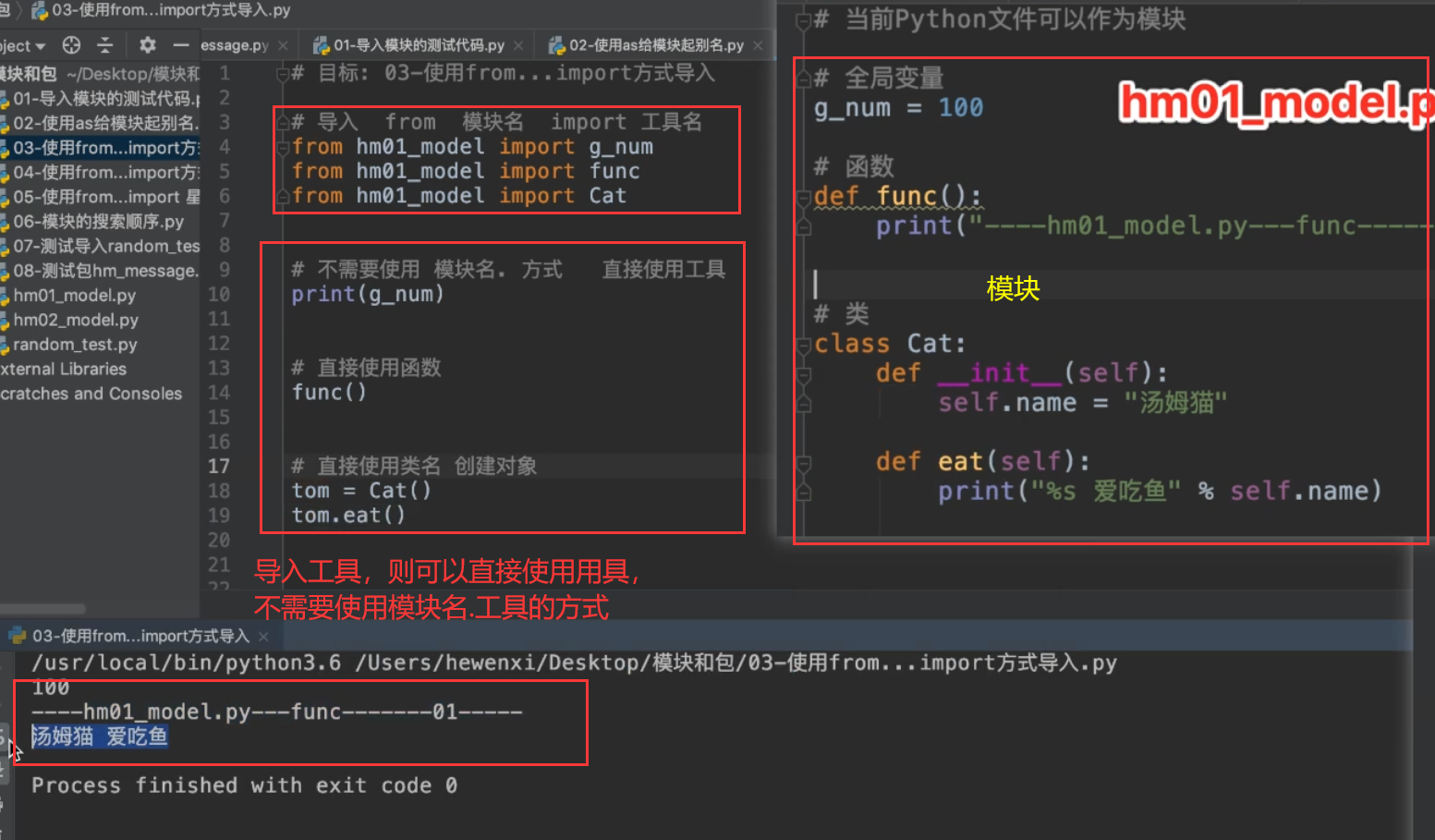Click import line ending with Cat
Viewport: 1435px width, 840px height.
pos(459,196)
